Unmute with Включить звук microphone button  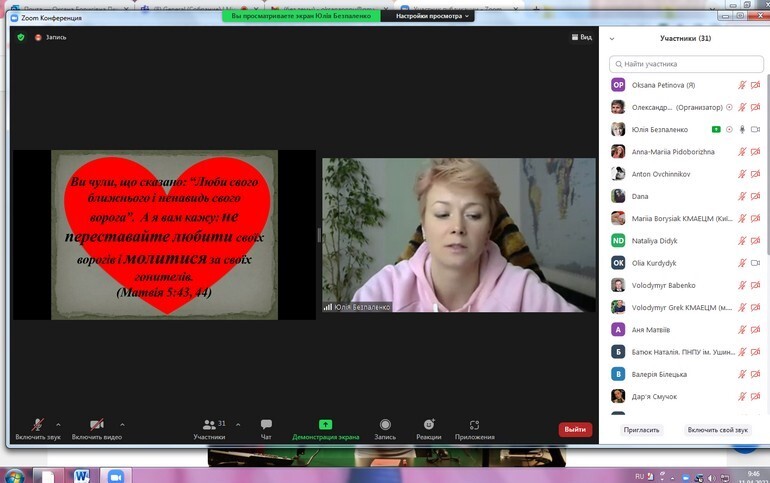(x=38, y=429)
